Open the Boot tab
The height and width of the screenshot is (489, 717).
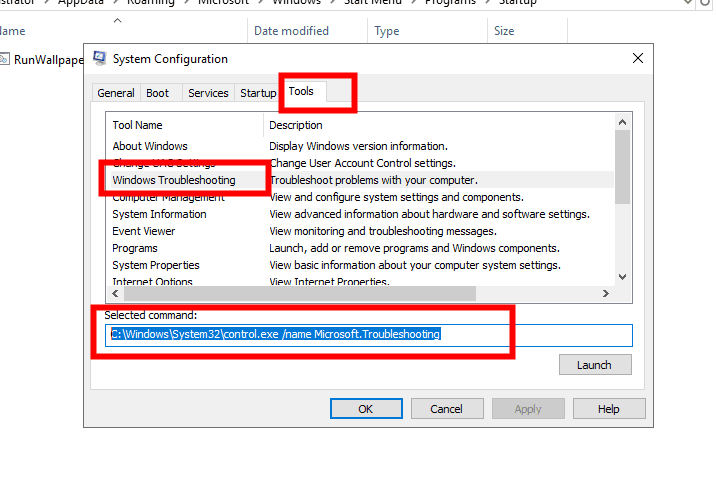[x=157, y=93]
